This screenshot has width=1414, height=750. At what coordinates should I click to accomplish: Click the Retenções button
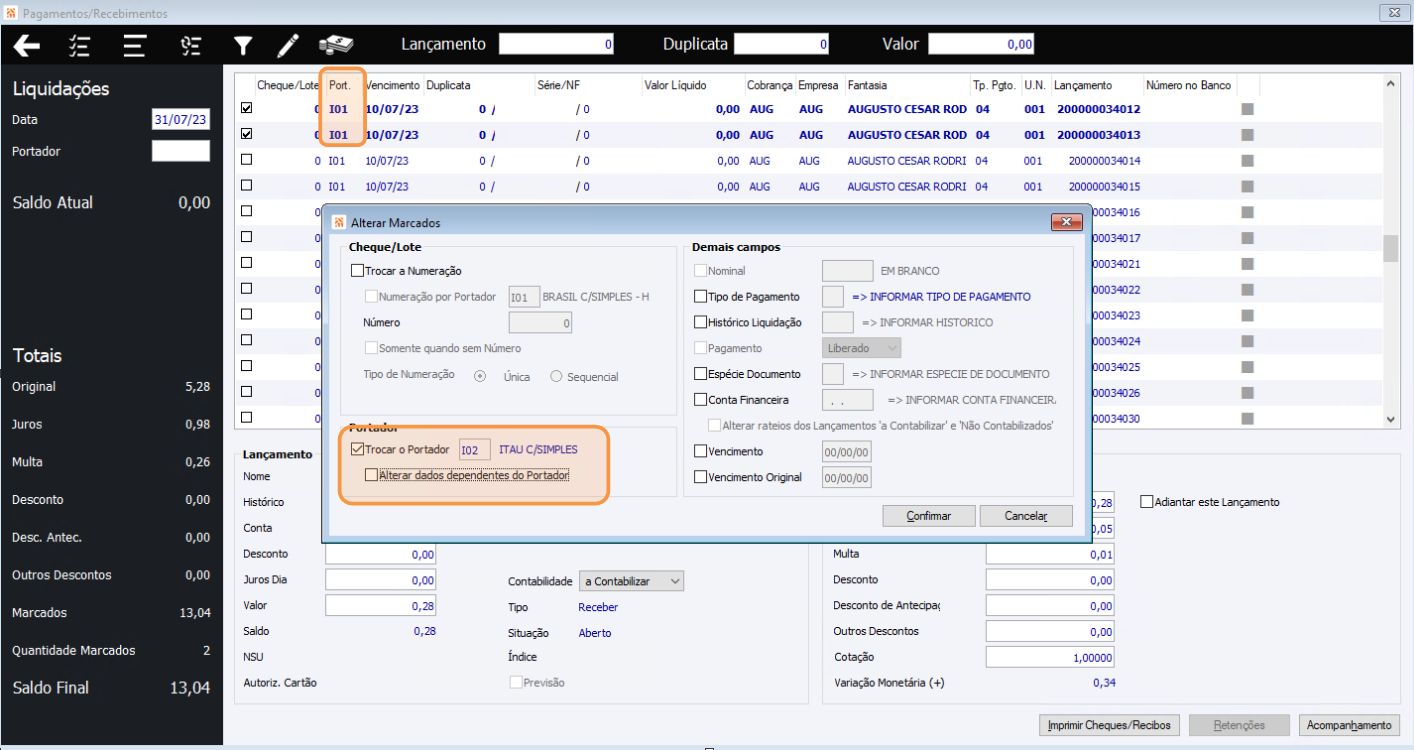(1239, 725)
